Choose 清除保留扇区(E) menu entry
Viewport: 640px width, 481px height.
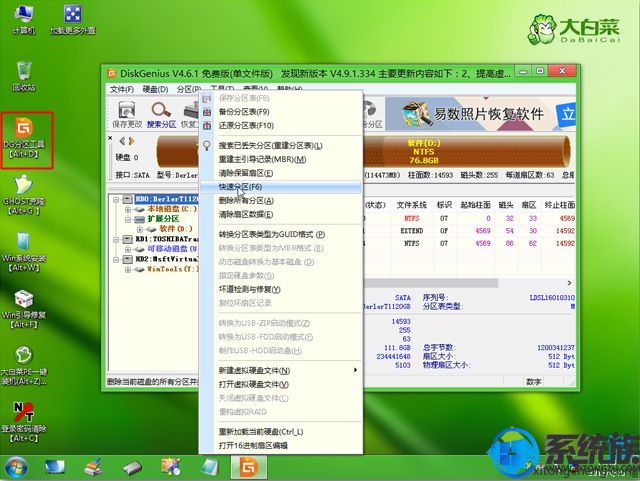coord(281,174)
